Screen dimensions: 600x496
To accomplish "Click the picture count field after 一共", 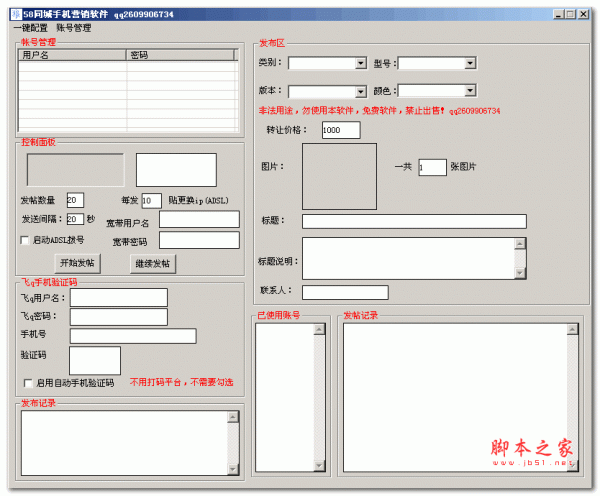I will [x=432, y=168].
